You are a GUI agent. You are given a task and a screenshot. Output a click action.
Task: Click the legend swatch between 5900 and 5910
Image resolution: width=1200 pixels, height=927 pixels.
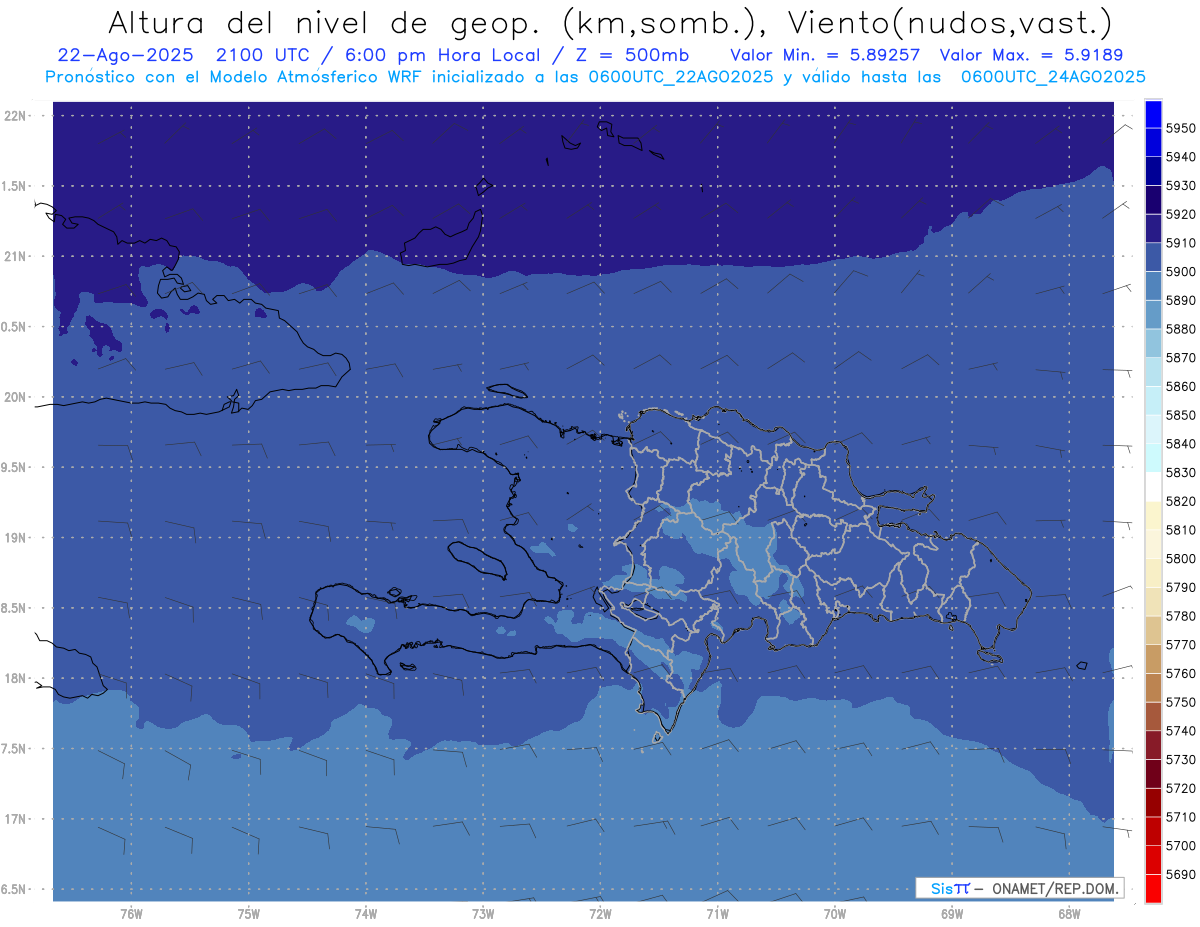pyautogui.click(x=1153, y=257)
